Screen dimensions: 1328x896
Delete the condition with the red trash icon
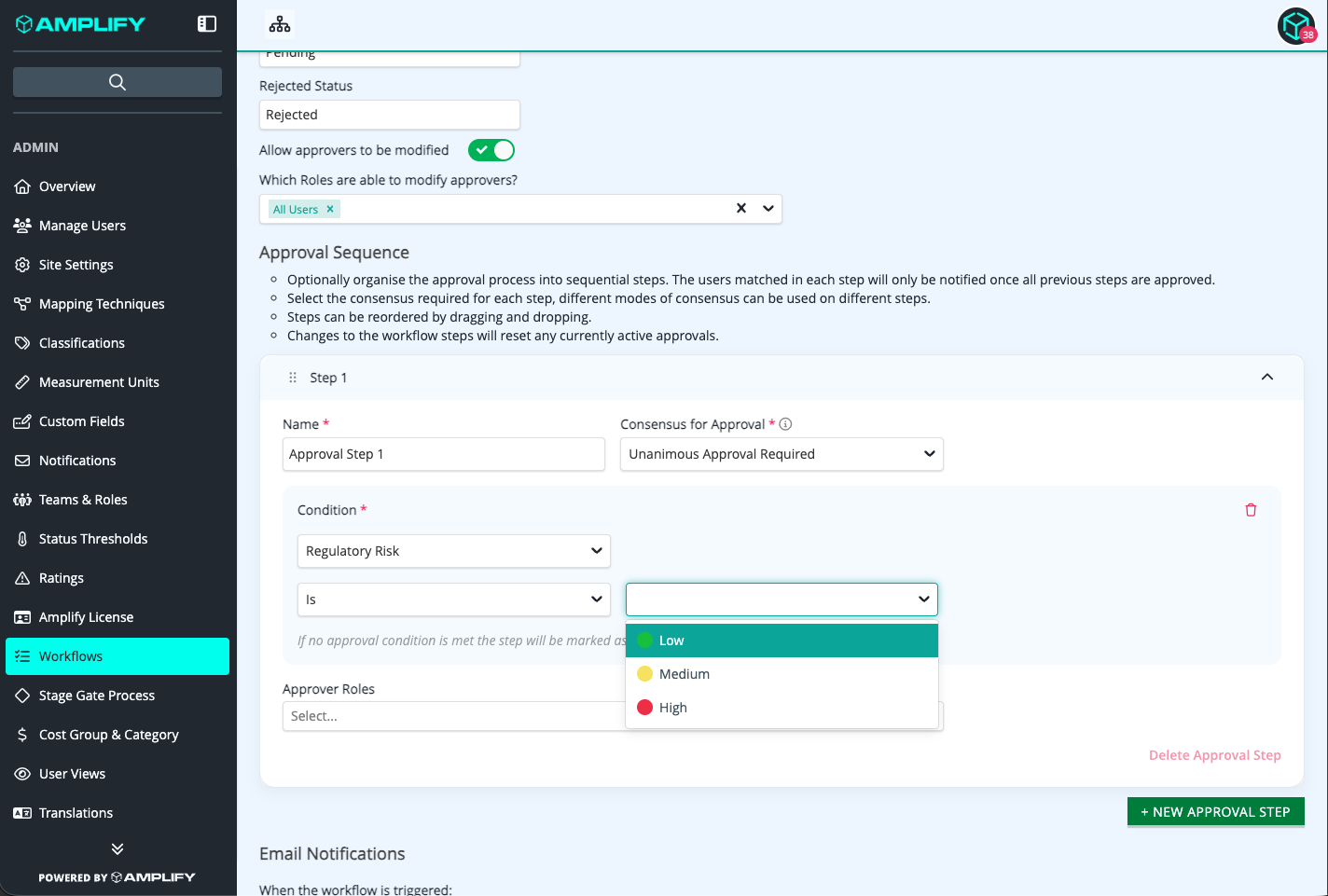[1251, 510]
